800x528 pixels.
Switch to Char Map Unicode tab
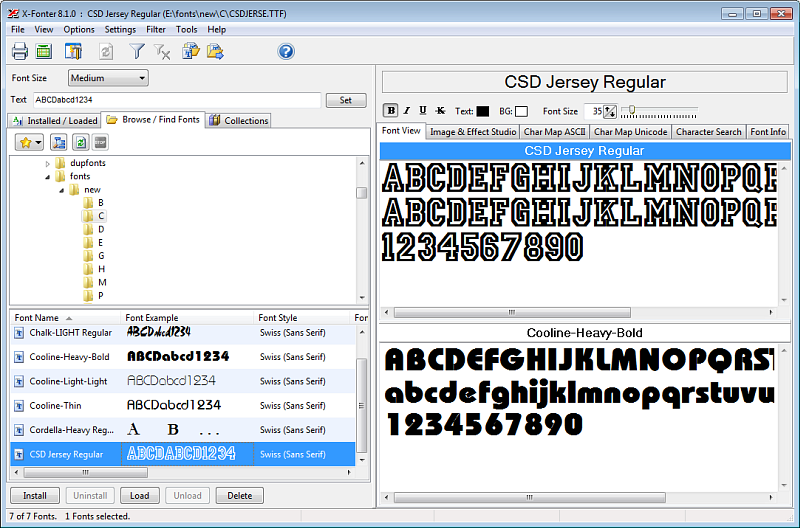point(630,132)
